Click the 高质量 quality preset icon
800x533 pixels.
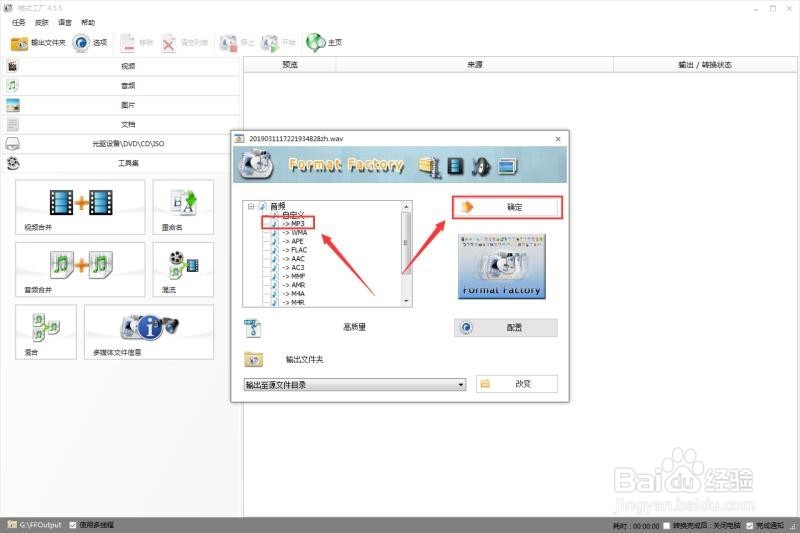pyautogui.click(x=253, y=328)
